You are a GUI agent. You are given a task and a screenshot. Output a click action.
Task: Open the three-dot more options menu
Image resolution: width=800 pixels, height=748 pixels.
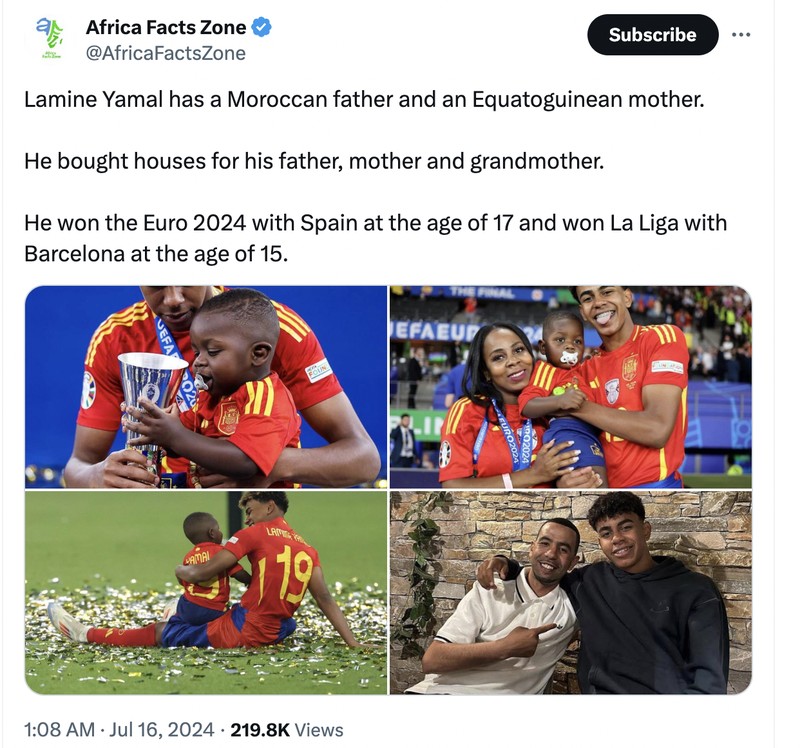point(740,35)
